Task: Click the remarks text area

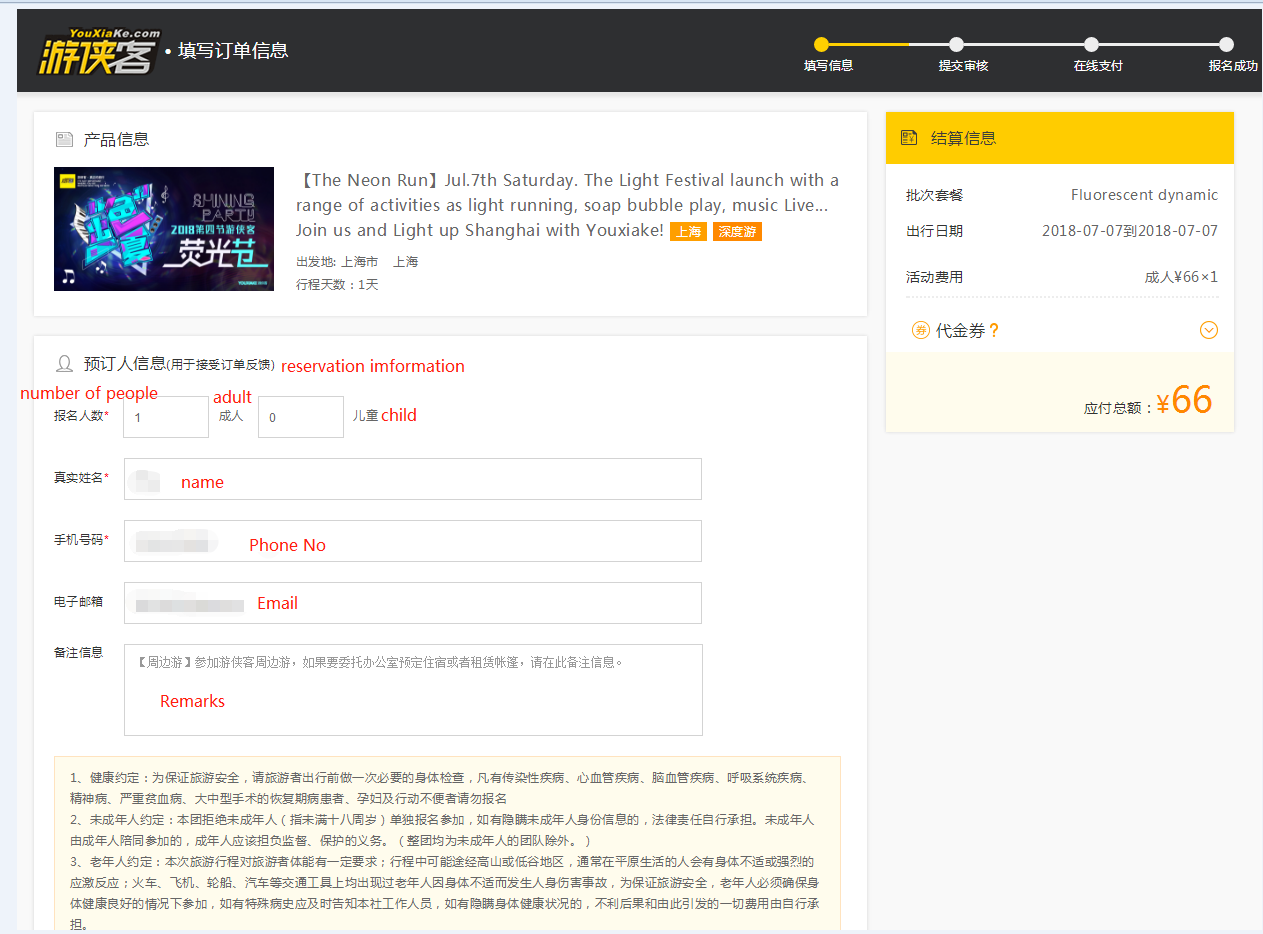Action: point(412,690)
